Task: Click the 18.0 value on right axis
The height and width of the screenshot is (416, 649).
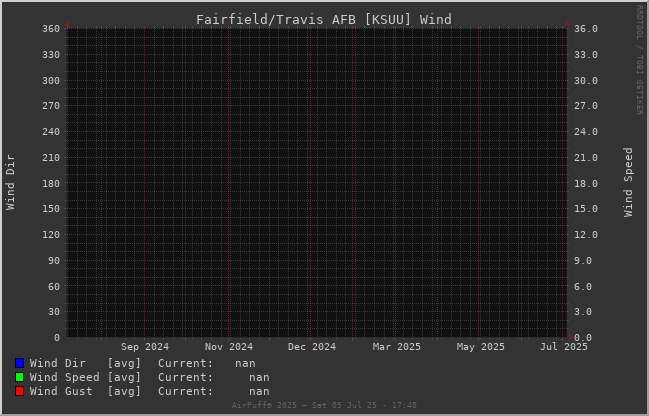Action: (586, 183)
